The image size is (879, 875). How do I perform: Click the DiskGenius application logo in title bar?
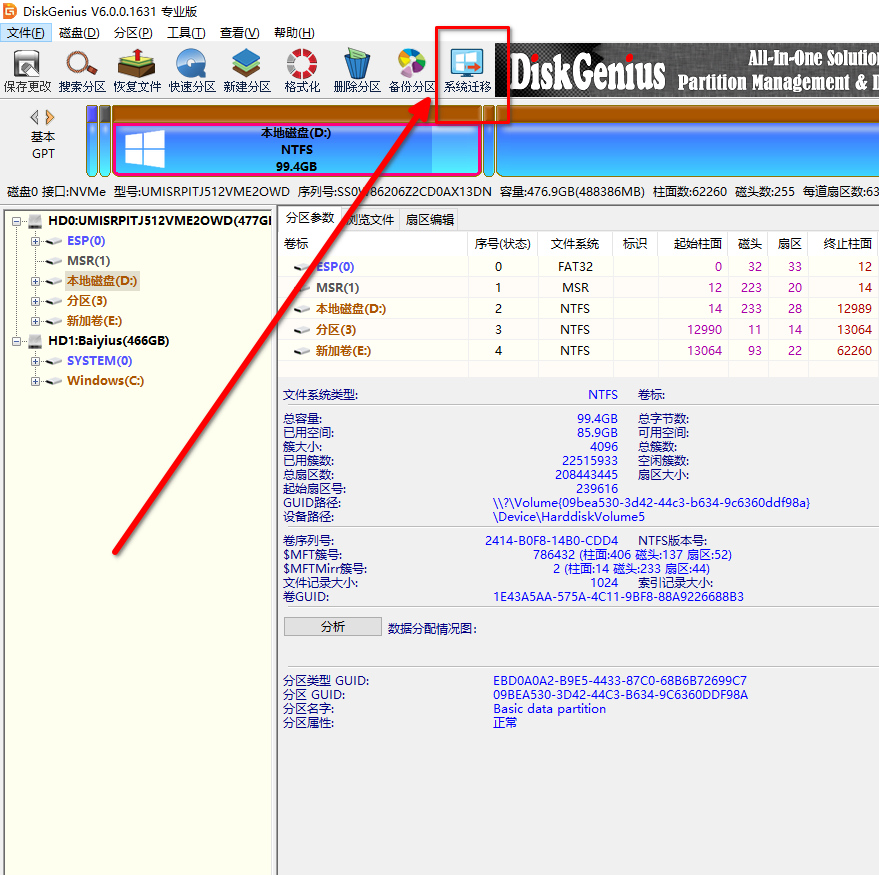[x=10, y=11]
